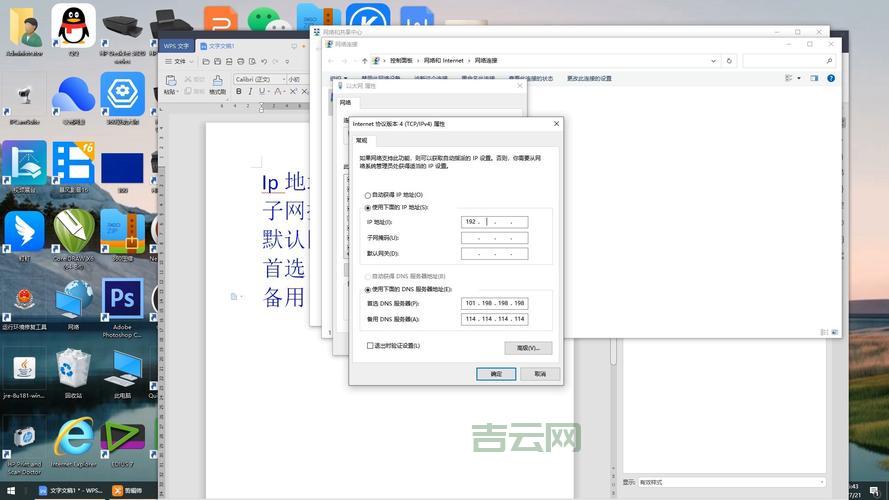
Task: Click the OK (确定) button in IPv4 dialog
Action: click(496, 374)
